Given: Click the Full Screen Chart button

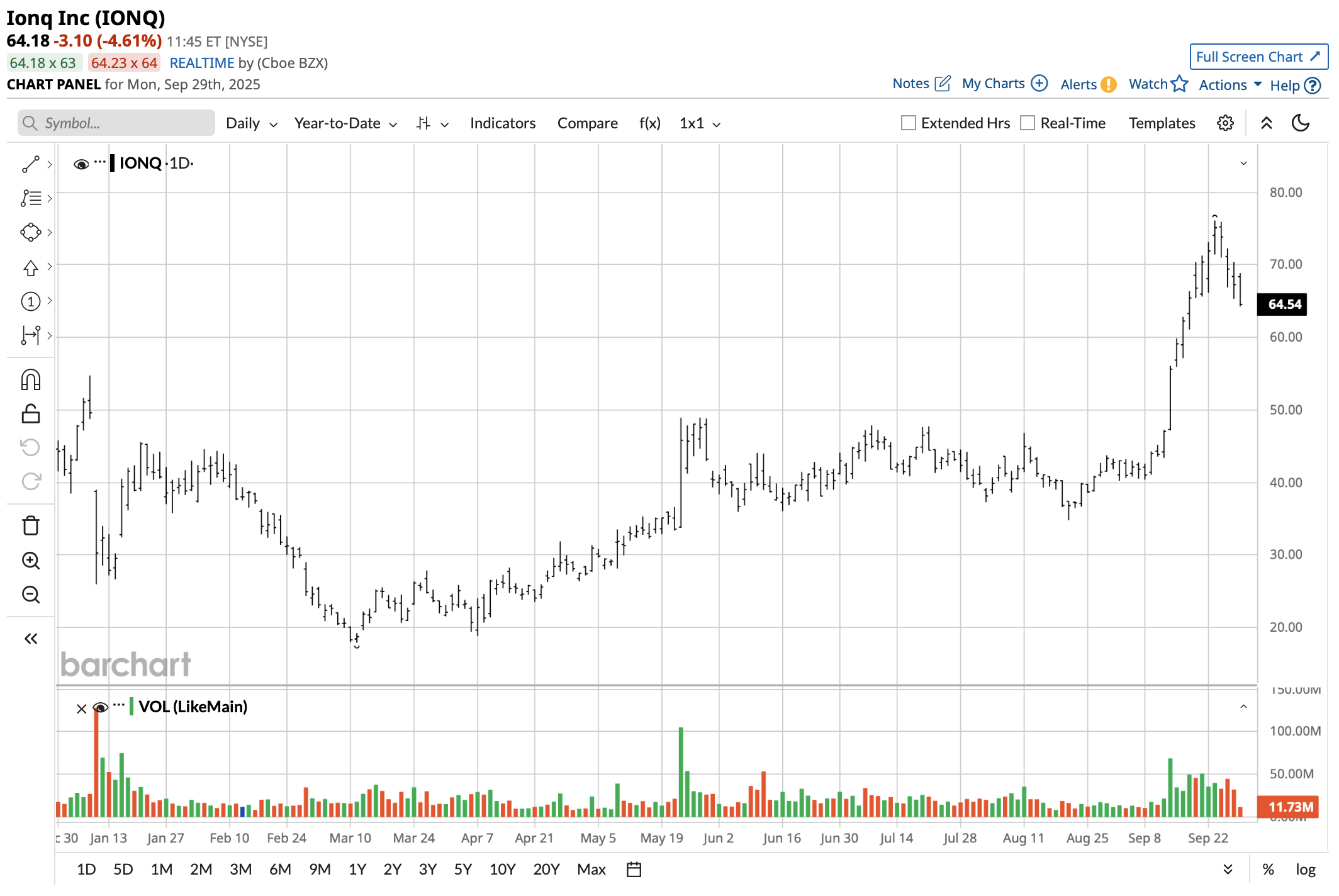Looking at the screenshot, I should pos(1258,57).
